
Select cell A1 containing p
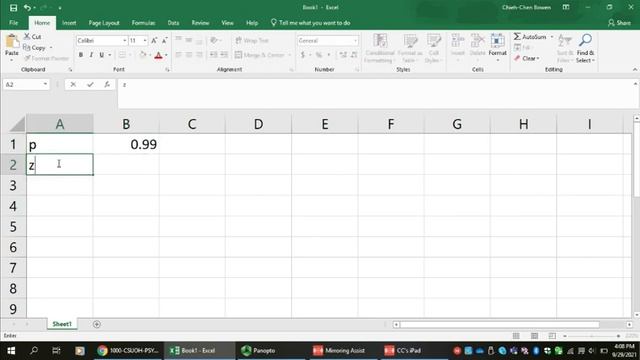click(60, 144)
